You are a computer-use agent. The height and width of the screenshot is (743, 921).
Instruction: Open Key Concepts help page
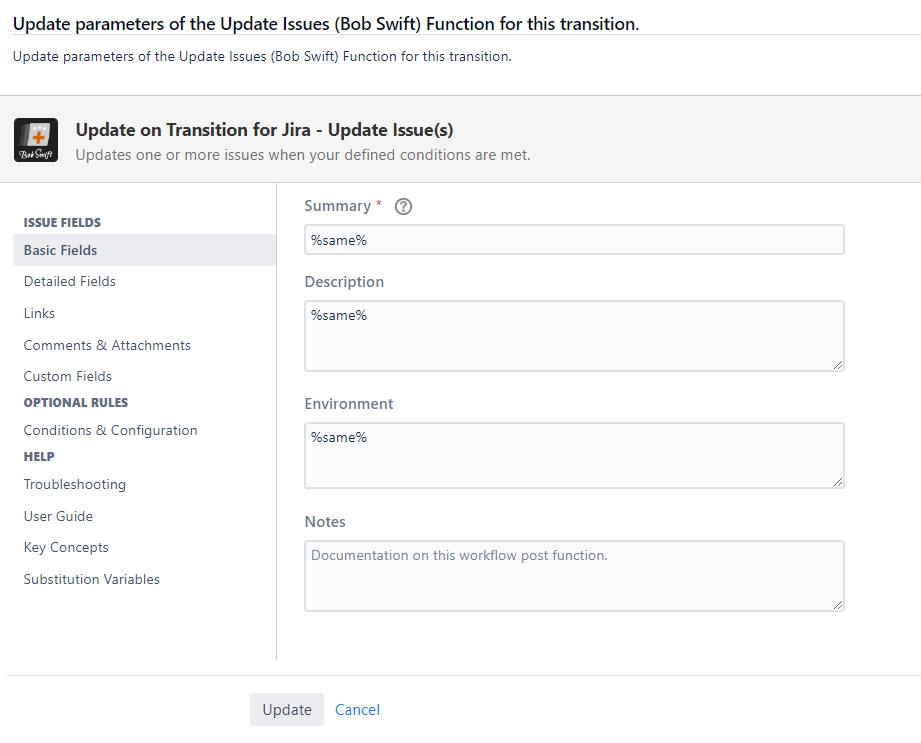tap(66, 547)
